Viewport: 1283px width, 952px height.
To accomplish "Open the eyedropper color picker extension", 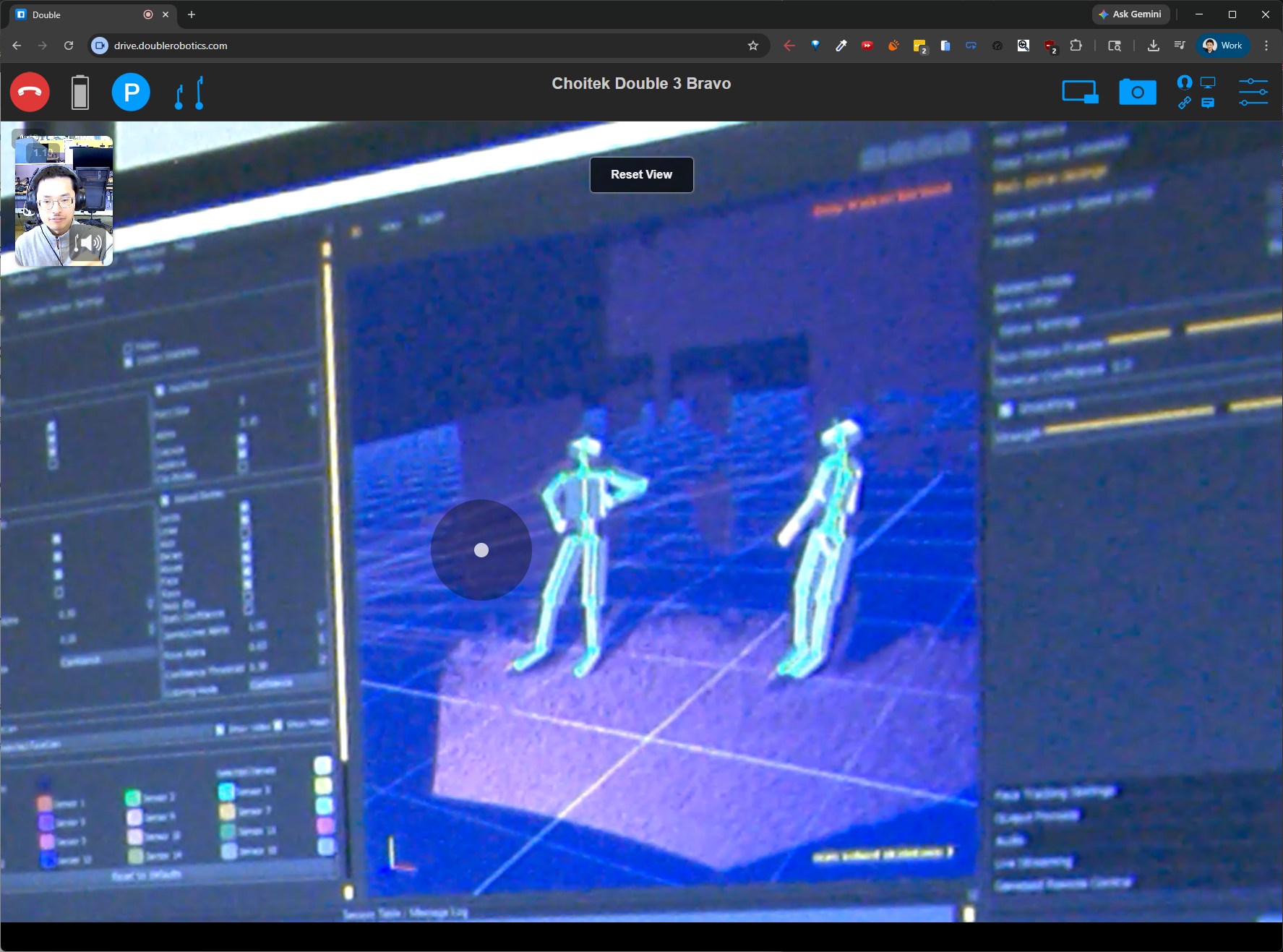I will tap(841, 46).
